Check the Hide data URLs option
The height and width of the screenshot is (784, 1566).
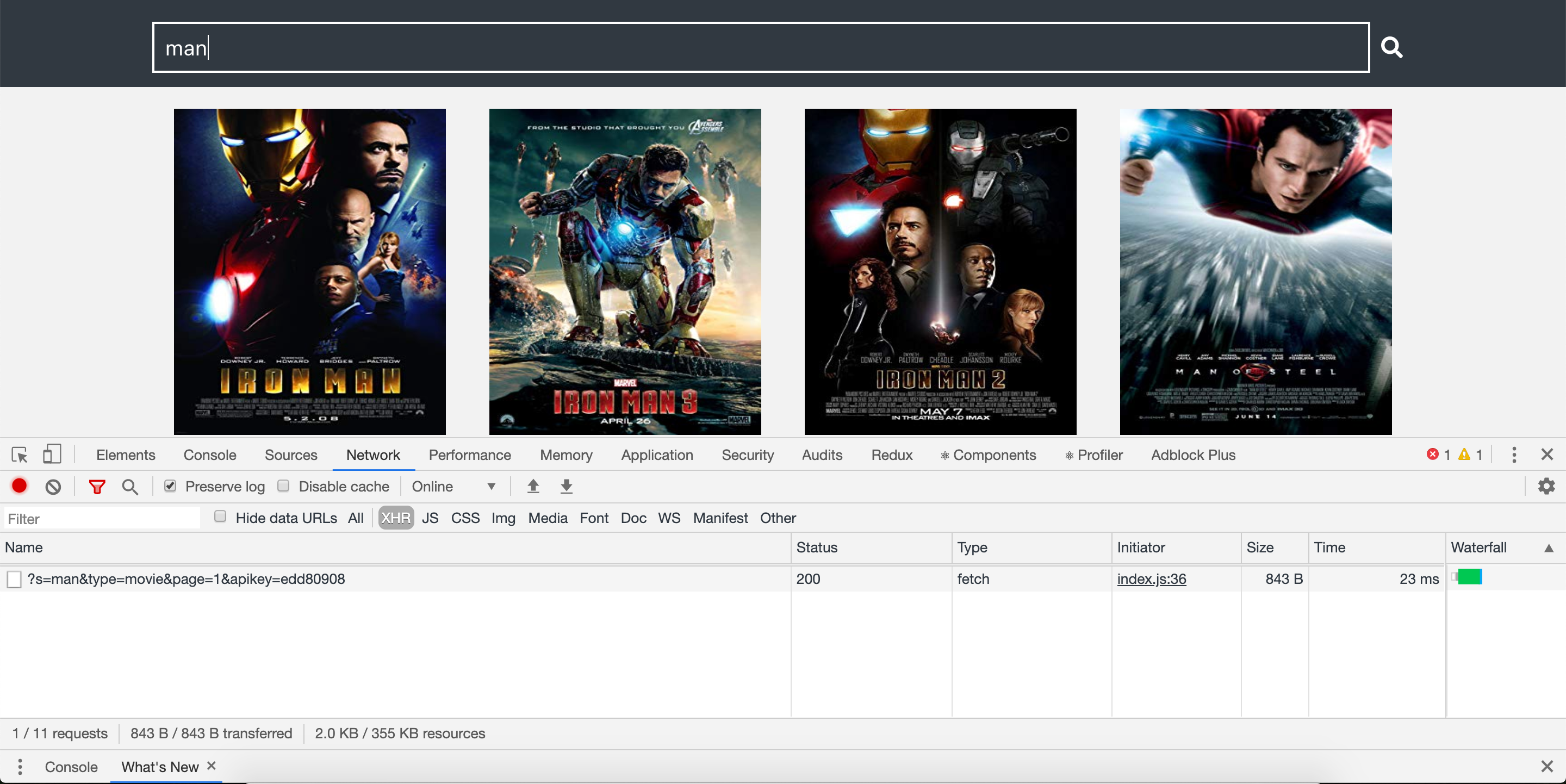[221, 517]
